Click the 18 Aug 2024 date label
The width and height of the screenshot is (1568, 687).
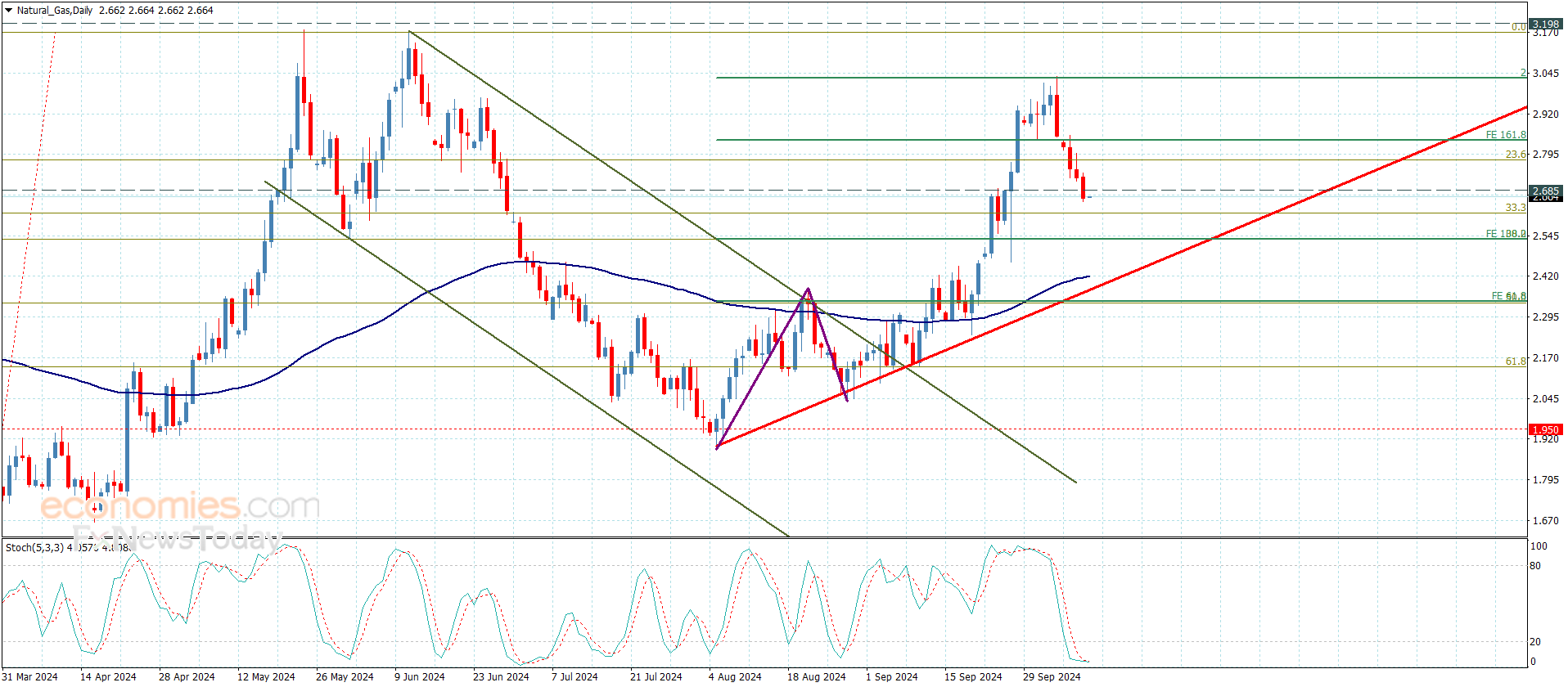click(x=817, y=677)
